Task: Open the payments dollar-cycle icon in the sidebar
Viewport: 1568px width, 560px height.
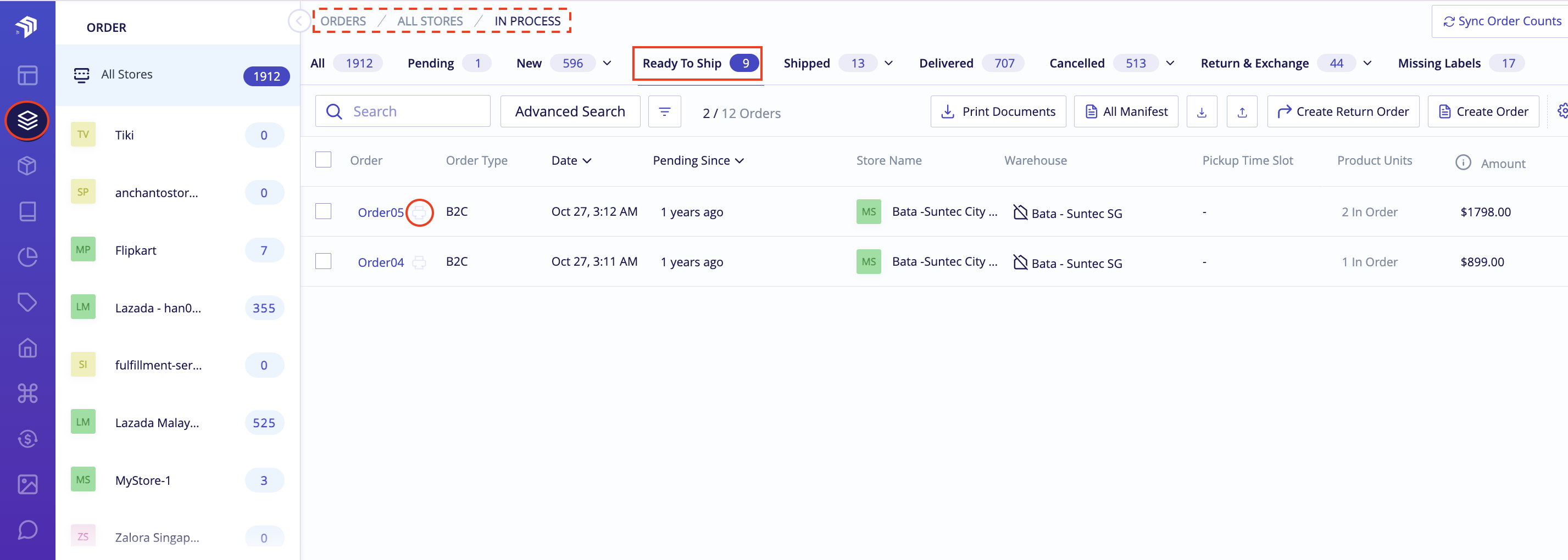Action: (x=27, y=439)
